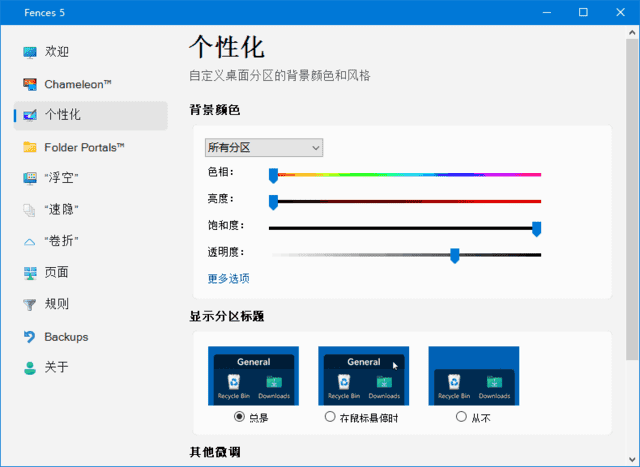
Task: Click the 个性化 paintbrush icon
Action: click(30, 116)
